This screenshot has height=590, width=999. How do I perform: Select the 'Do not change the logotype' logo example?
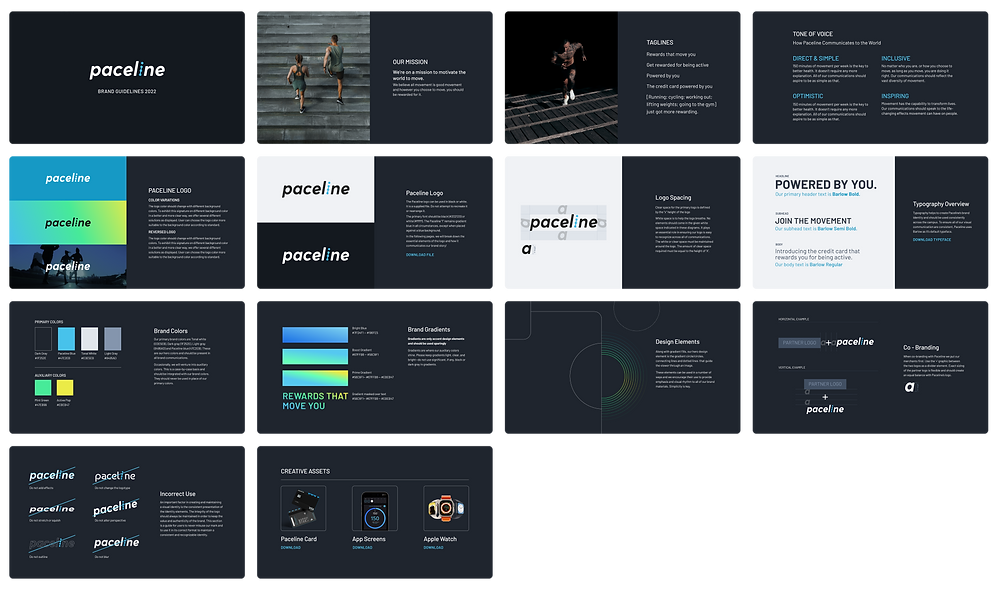[x=115, y=476]
